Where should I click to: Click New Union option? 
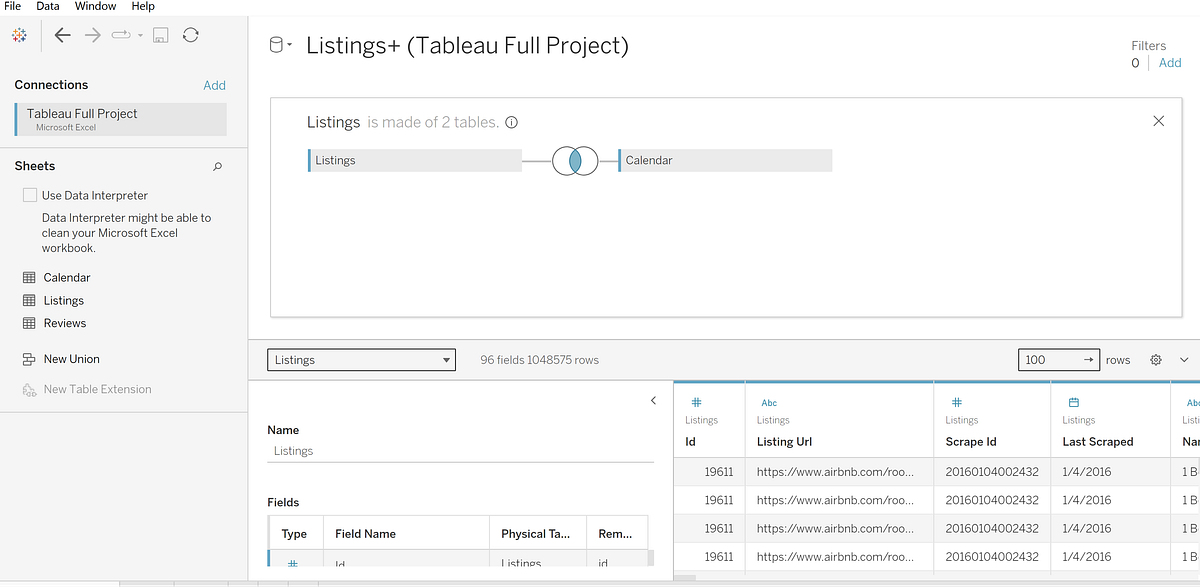(71, 359)
